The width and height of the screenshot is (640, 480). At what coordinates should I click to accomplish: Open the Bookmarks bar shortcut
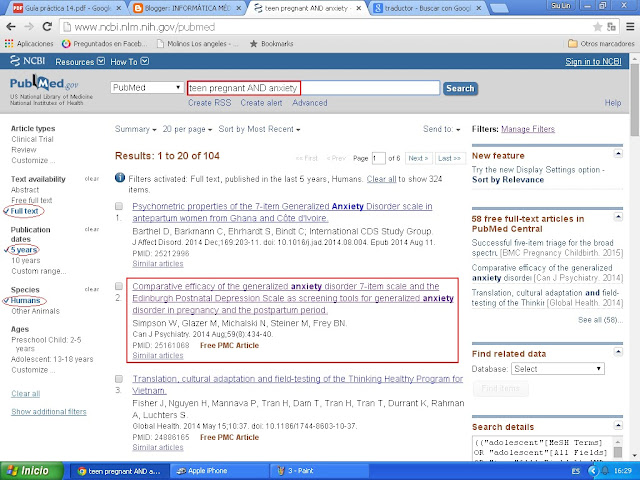[x=271, y=44]
